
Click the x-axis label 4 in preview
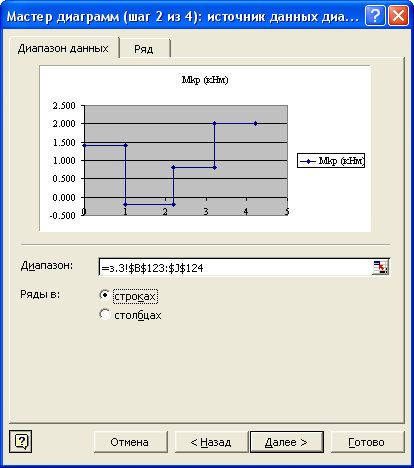[x=246, y=211]
